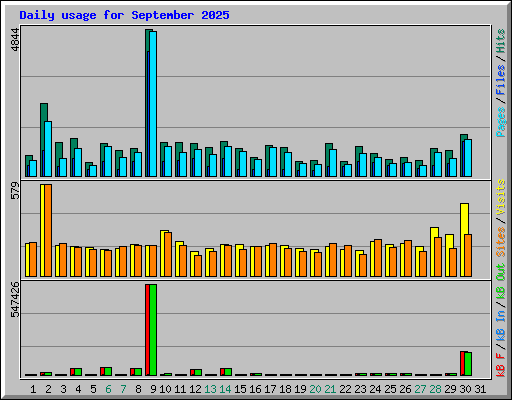Click day '23' on the x-axis
The height and width of the screenshot is (400, 512).
(360, 389)
